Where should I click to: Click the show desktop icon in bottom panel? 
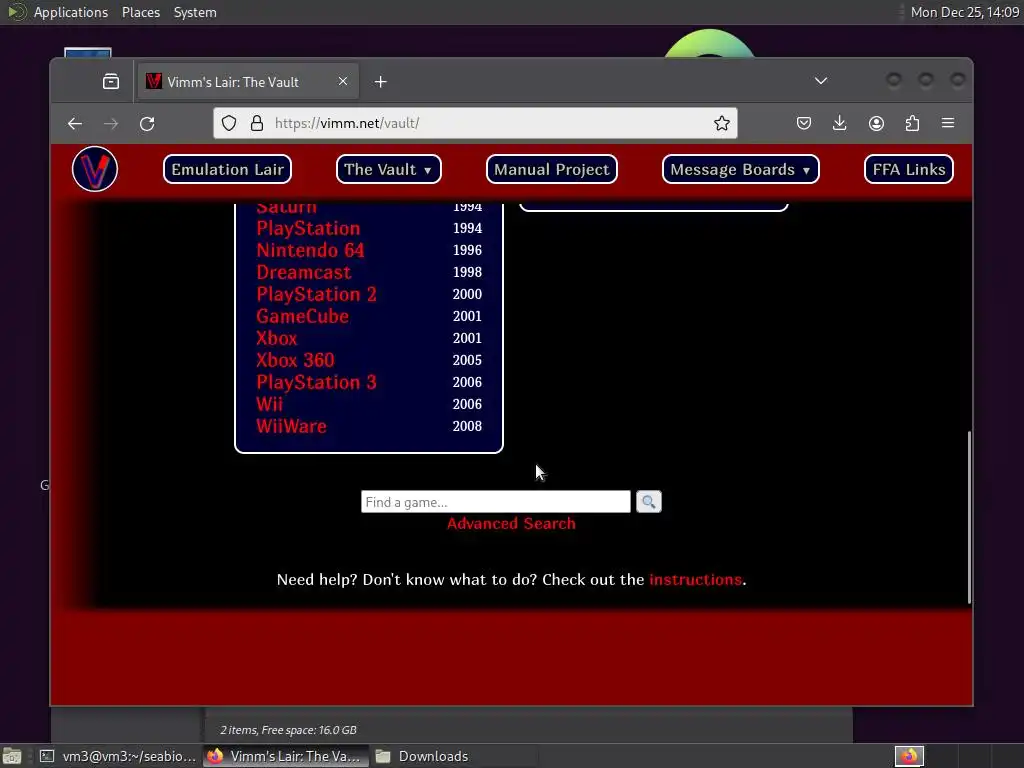(x=12, y=756)
